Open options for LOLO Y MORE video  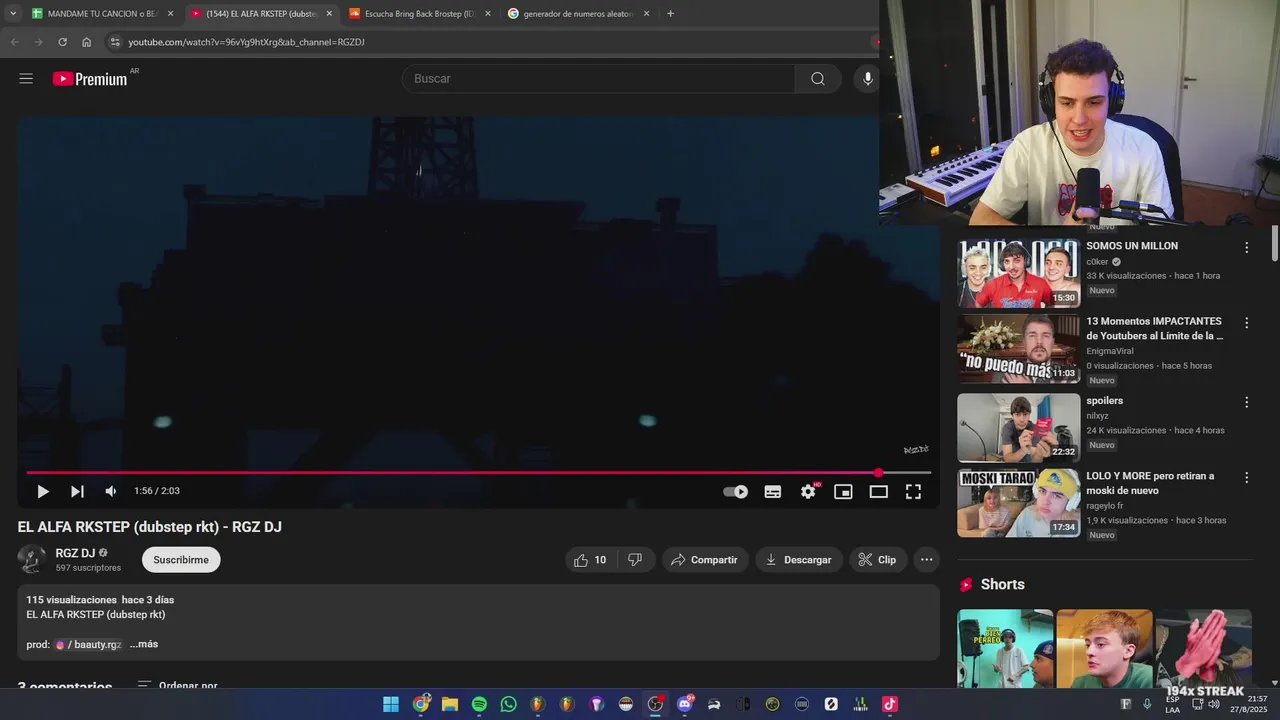(x=1246, y=478)
